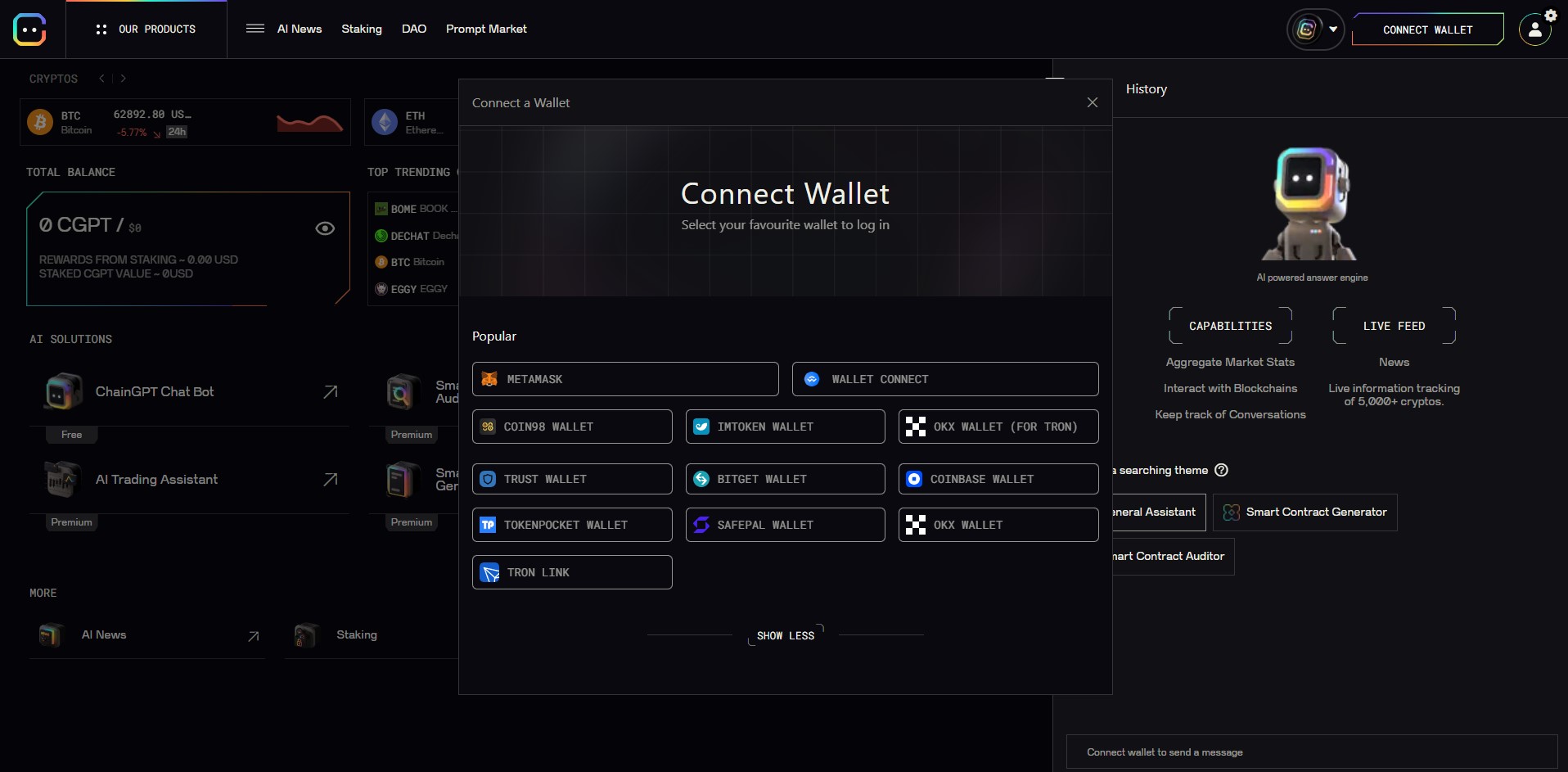Select MetaMask wallet option

click(625, 379)
